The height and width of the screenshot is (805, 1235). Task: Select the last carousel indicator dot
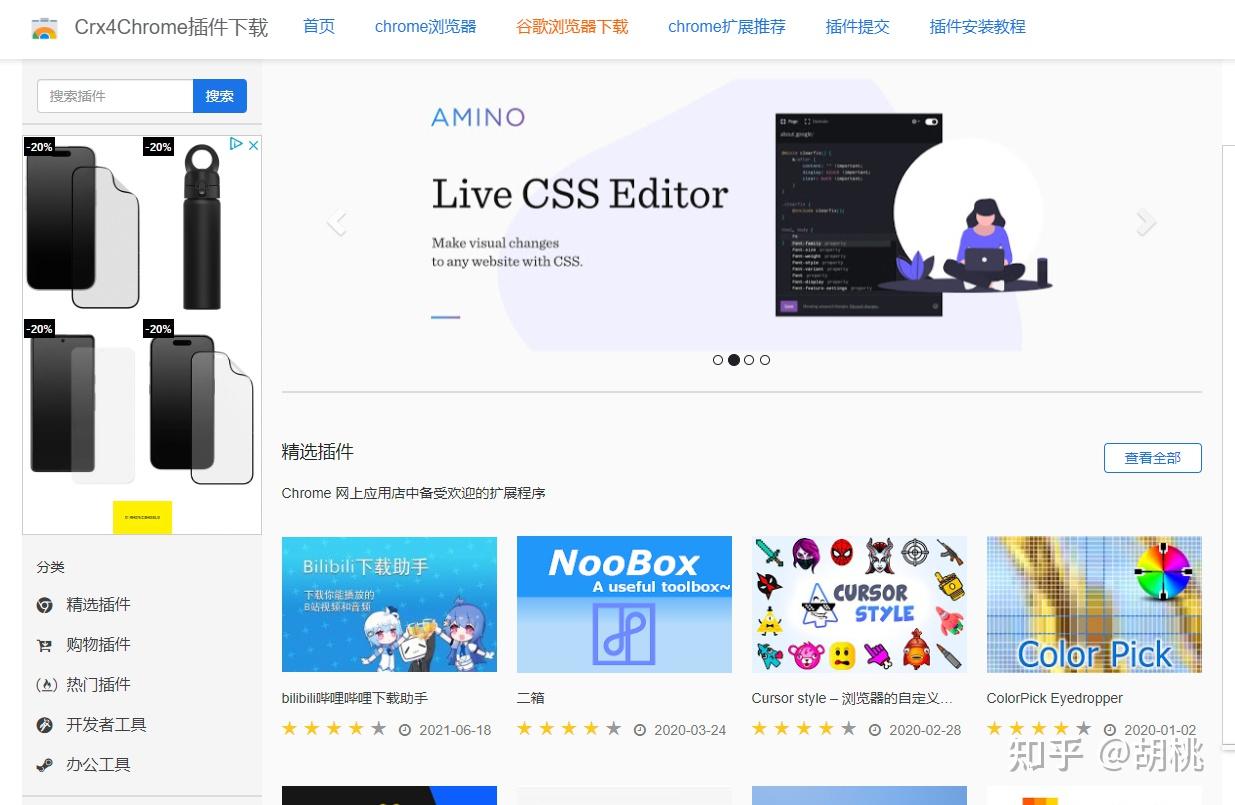point(765,360)
